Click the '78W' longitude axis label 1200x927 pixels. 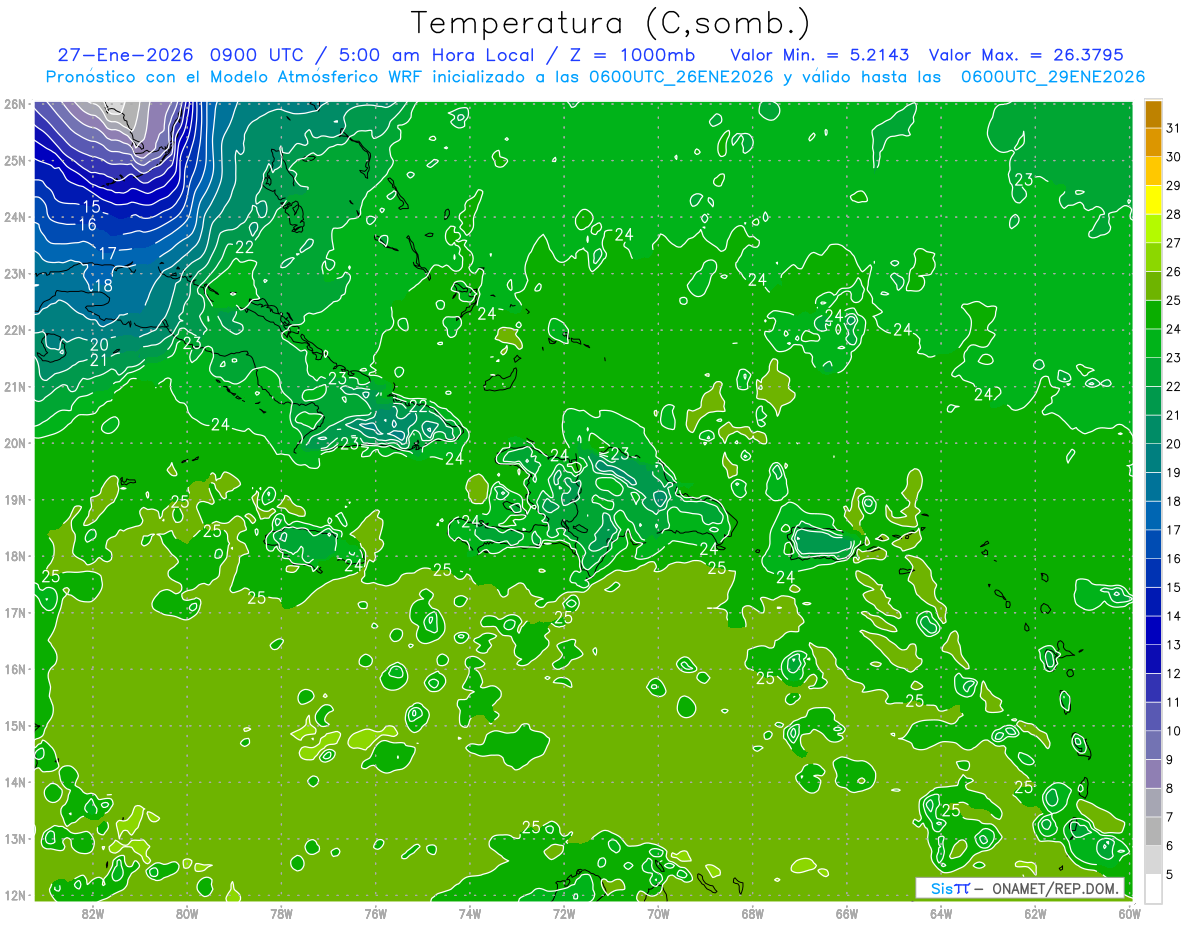[281, 913]
